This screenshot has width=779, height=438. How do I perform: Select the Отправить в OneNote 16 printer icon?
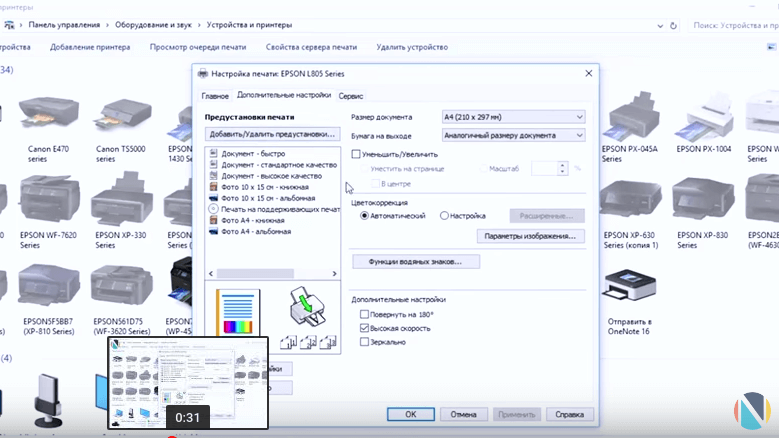pyautogui.click(x=629, y=285)
